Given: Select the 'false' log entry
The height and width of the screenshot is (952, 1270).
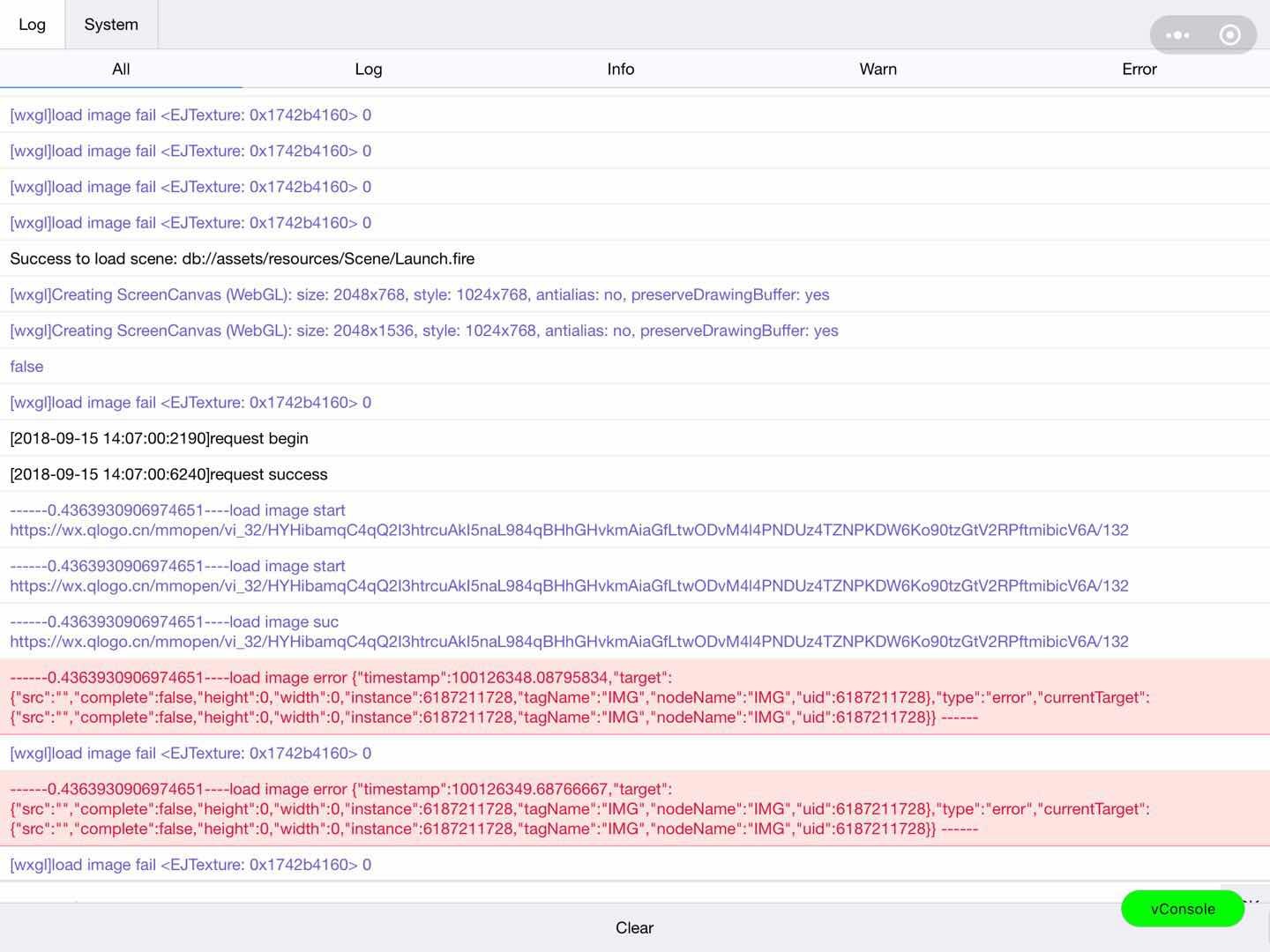Looking at the screenshot, I should click(26, 367).
